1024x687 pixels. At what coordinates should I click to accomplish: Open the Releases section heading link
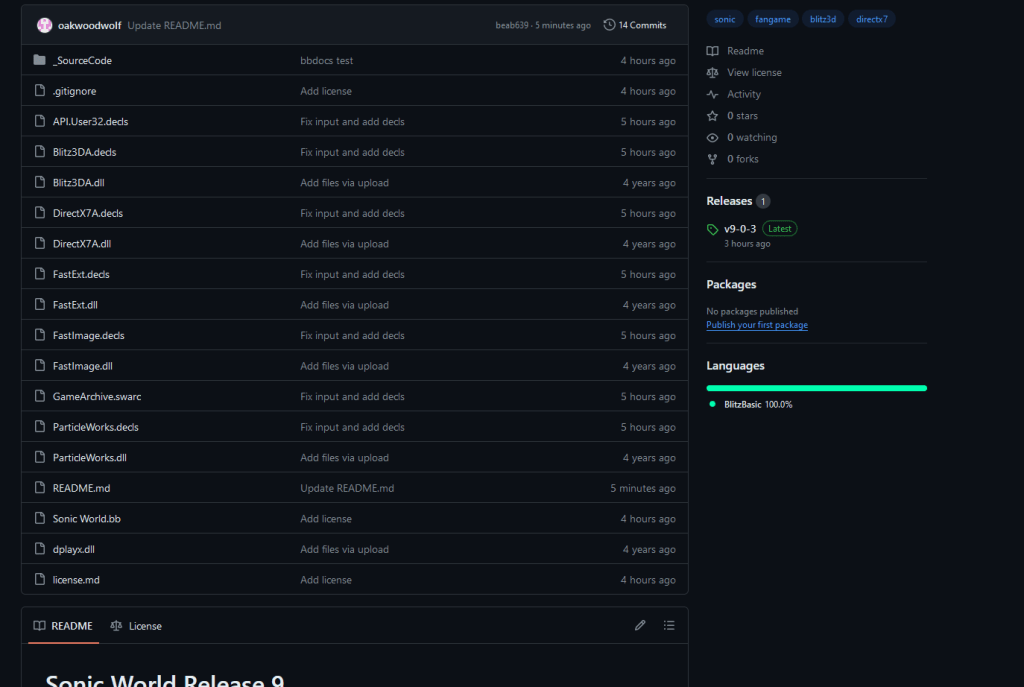[x=729, y=201]
